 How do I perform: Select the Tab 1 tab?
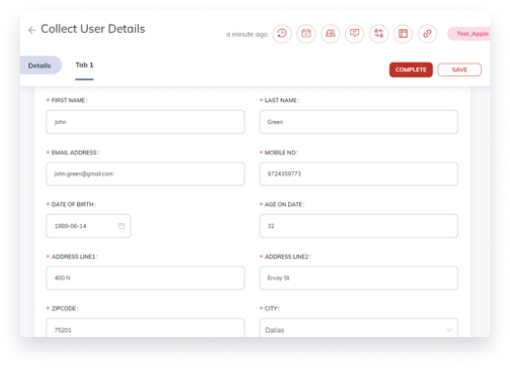click(x=84, y=65)
